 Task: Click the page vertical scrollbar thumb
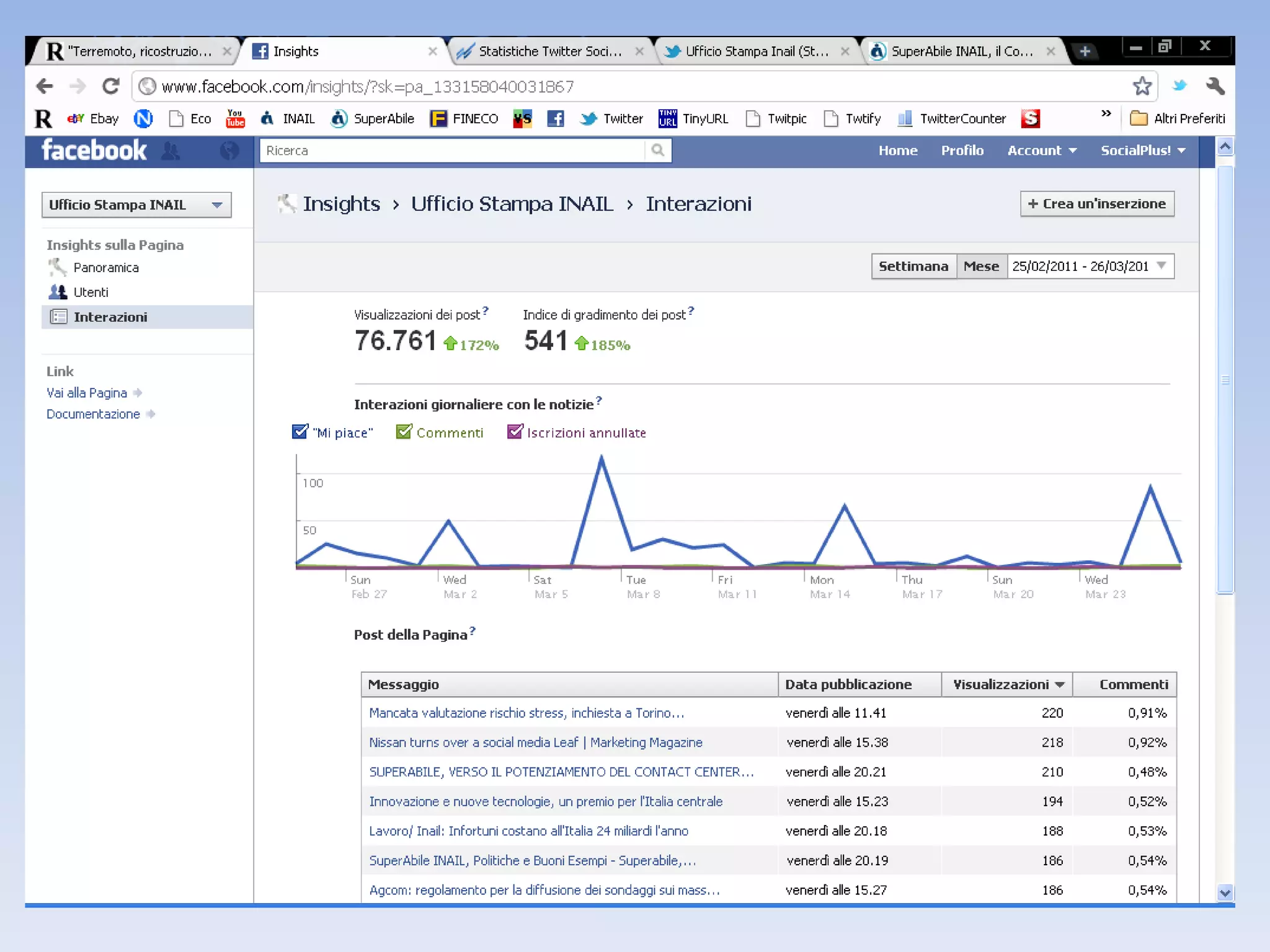tap(1225, 379)
